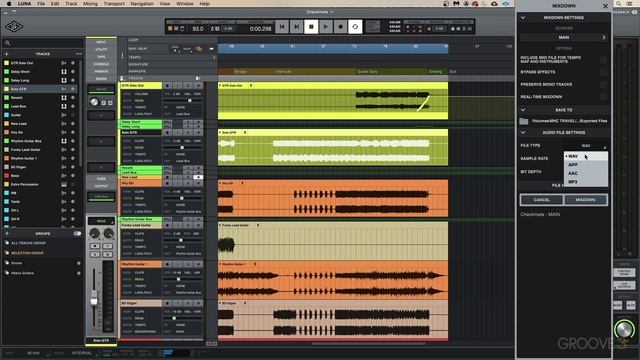Stop playback with the stop button
640x360 pixels.
311,27
